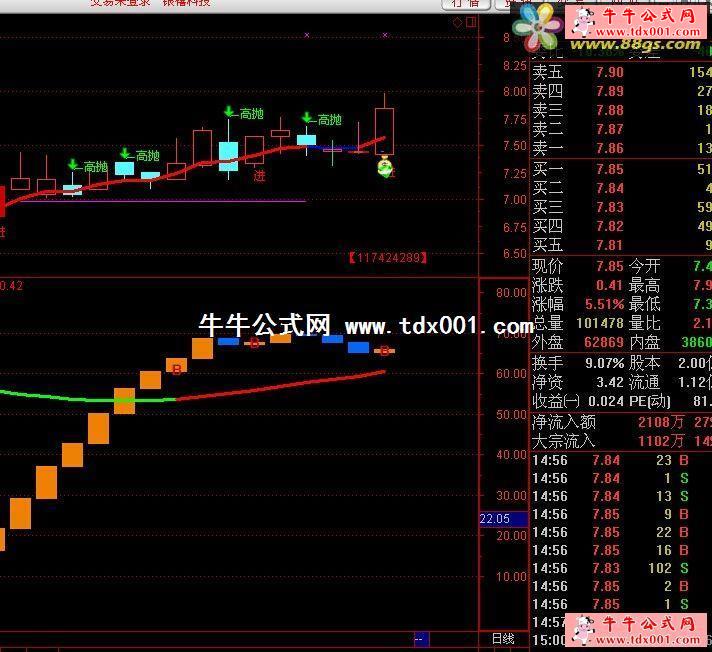712x652 pixels.
Task: Click the 净流入额 value row
Action: (620, 422)
